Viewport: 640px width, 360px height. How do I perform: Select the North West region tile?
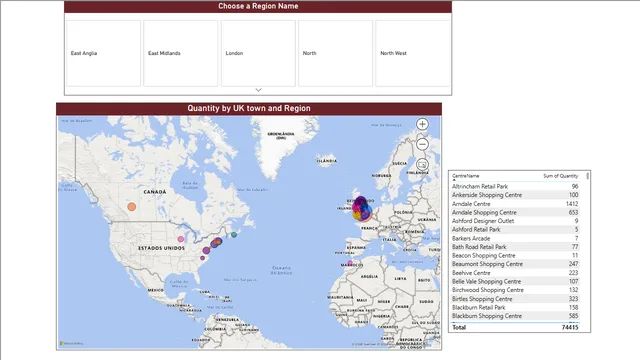click(x=413, y=53)
